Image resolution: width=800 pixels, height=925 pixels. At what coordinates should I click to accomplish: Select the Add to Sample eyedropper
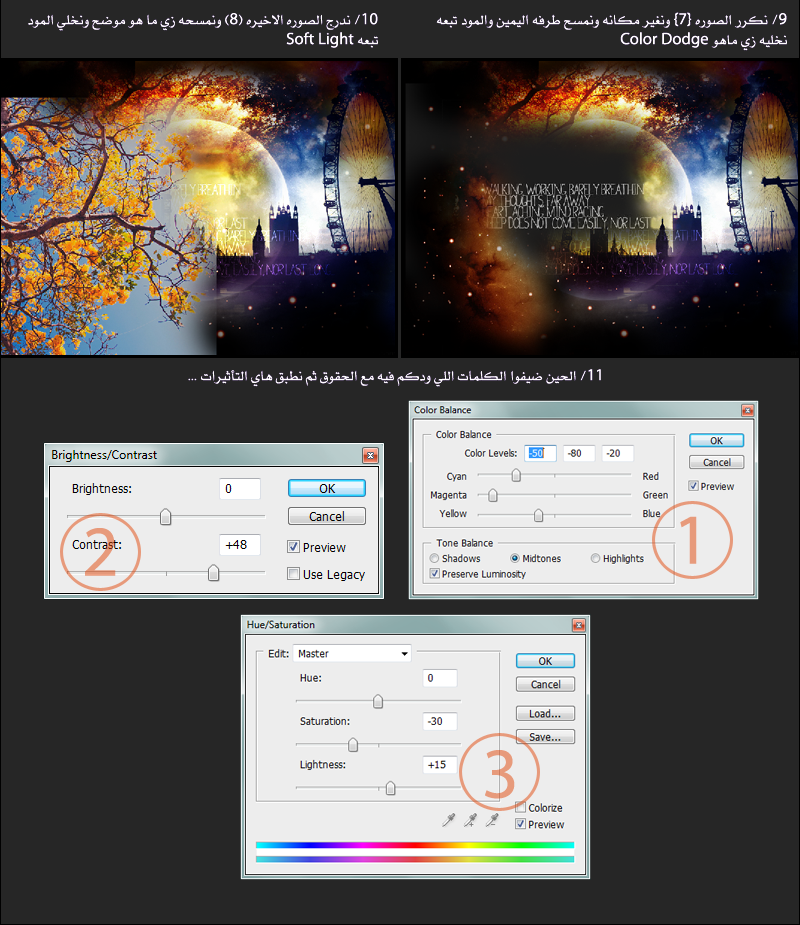pyautogui.click(x=470, y=820)
